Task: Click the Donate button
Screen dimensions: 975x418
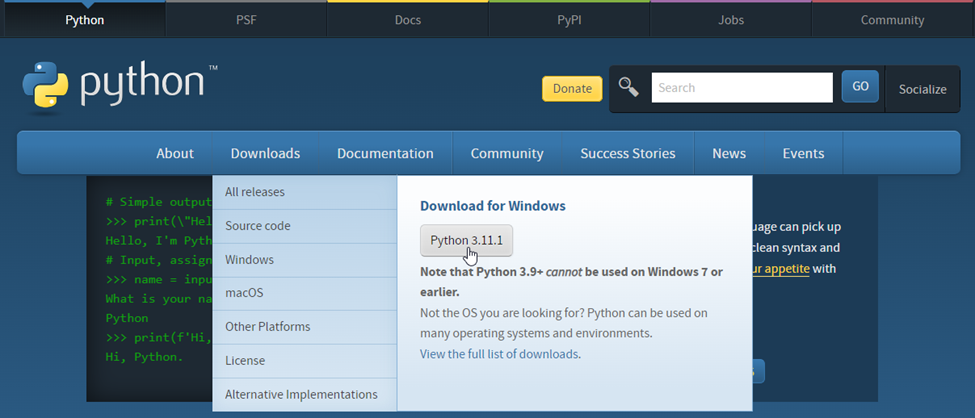Action: click(572, 88)
